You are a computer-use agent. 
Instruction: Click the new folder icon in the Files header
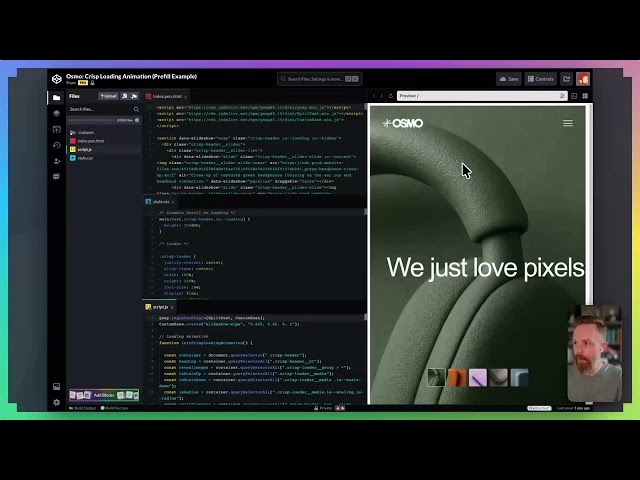click(x=134, y=96)
